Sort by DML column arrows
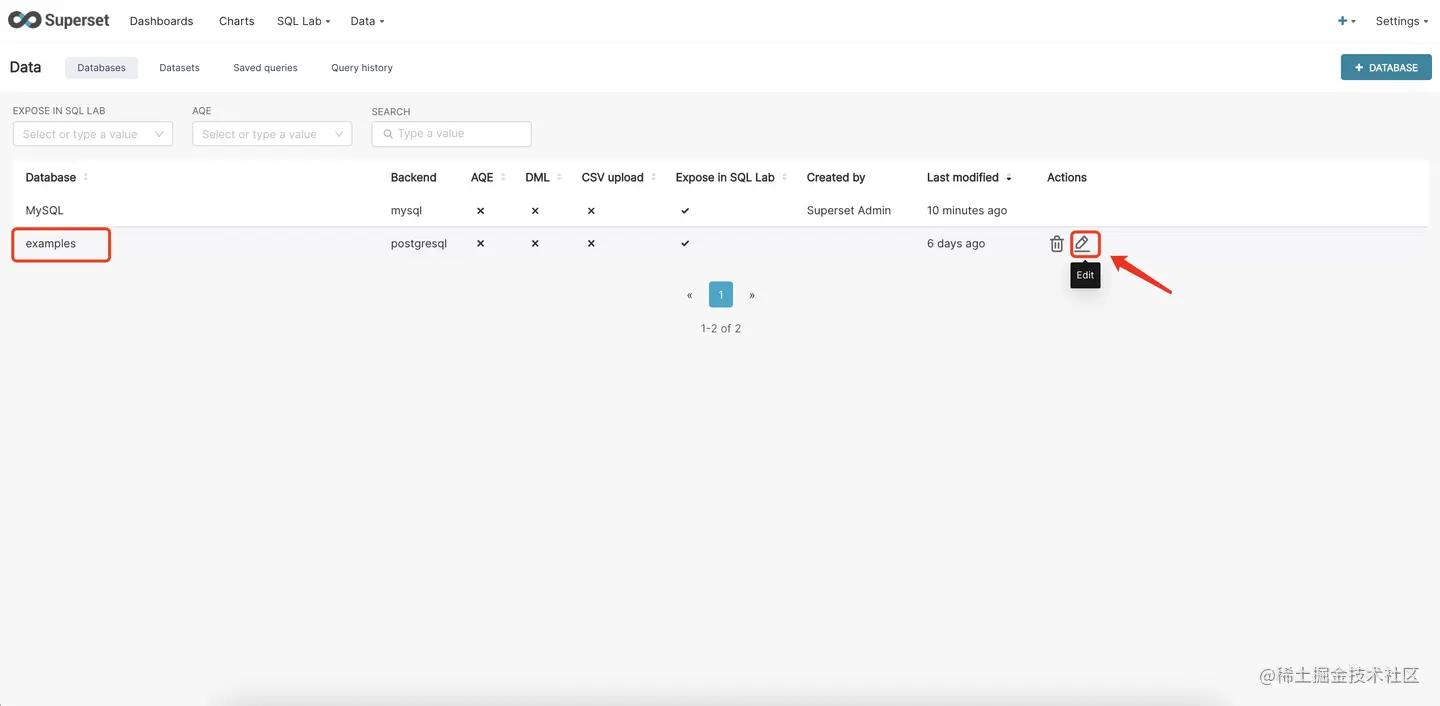 [560, 177]
